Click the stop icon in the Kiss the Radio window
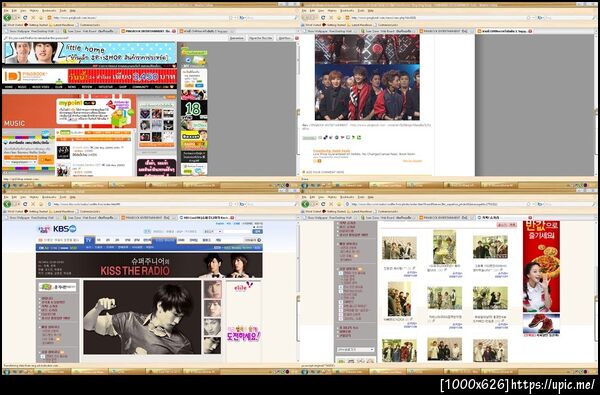Viewport: 600px width, 395px height. [33, 204]
